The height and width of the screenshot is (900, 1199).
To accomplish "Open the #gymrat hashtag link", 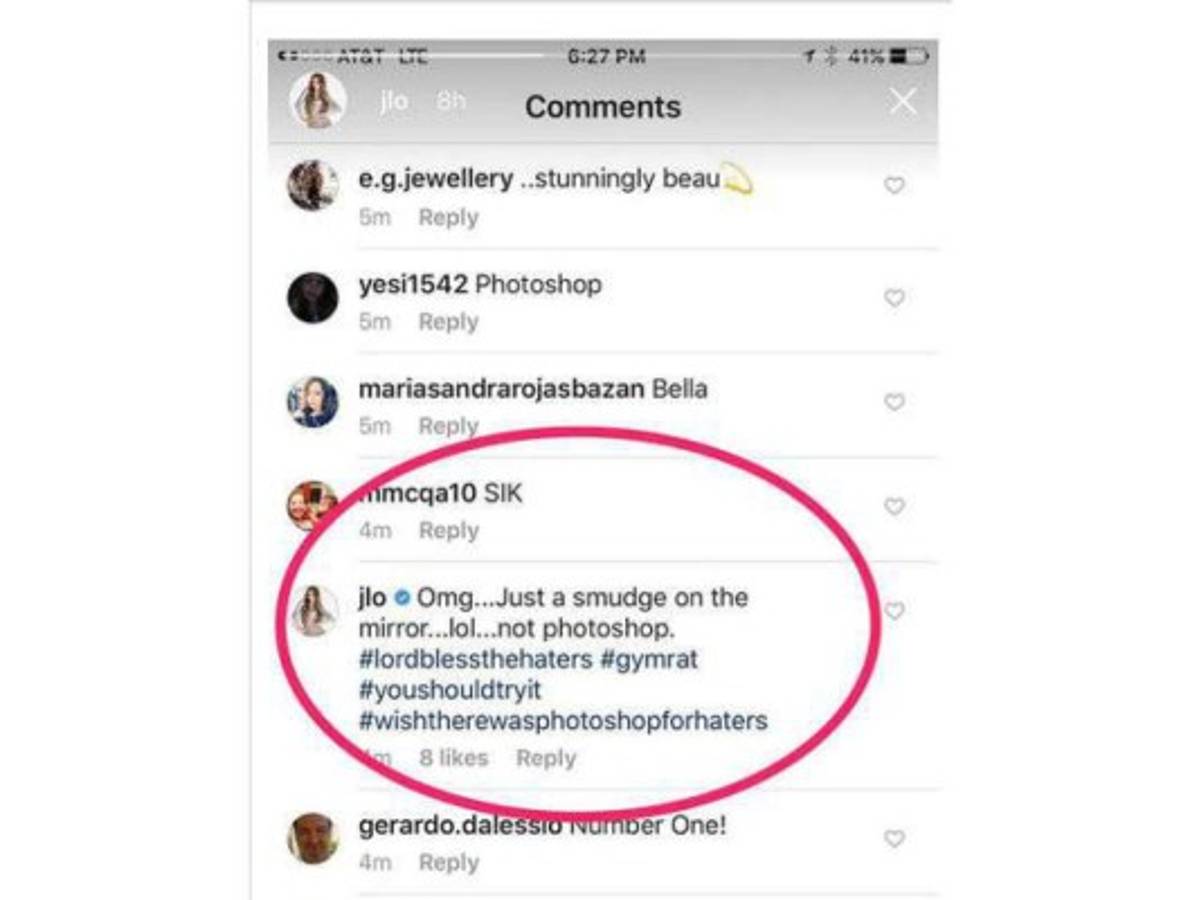I will pyautogui.click(x=649, y=658).
